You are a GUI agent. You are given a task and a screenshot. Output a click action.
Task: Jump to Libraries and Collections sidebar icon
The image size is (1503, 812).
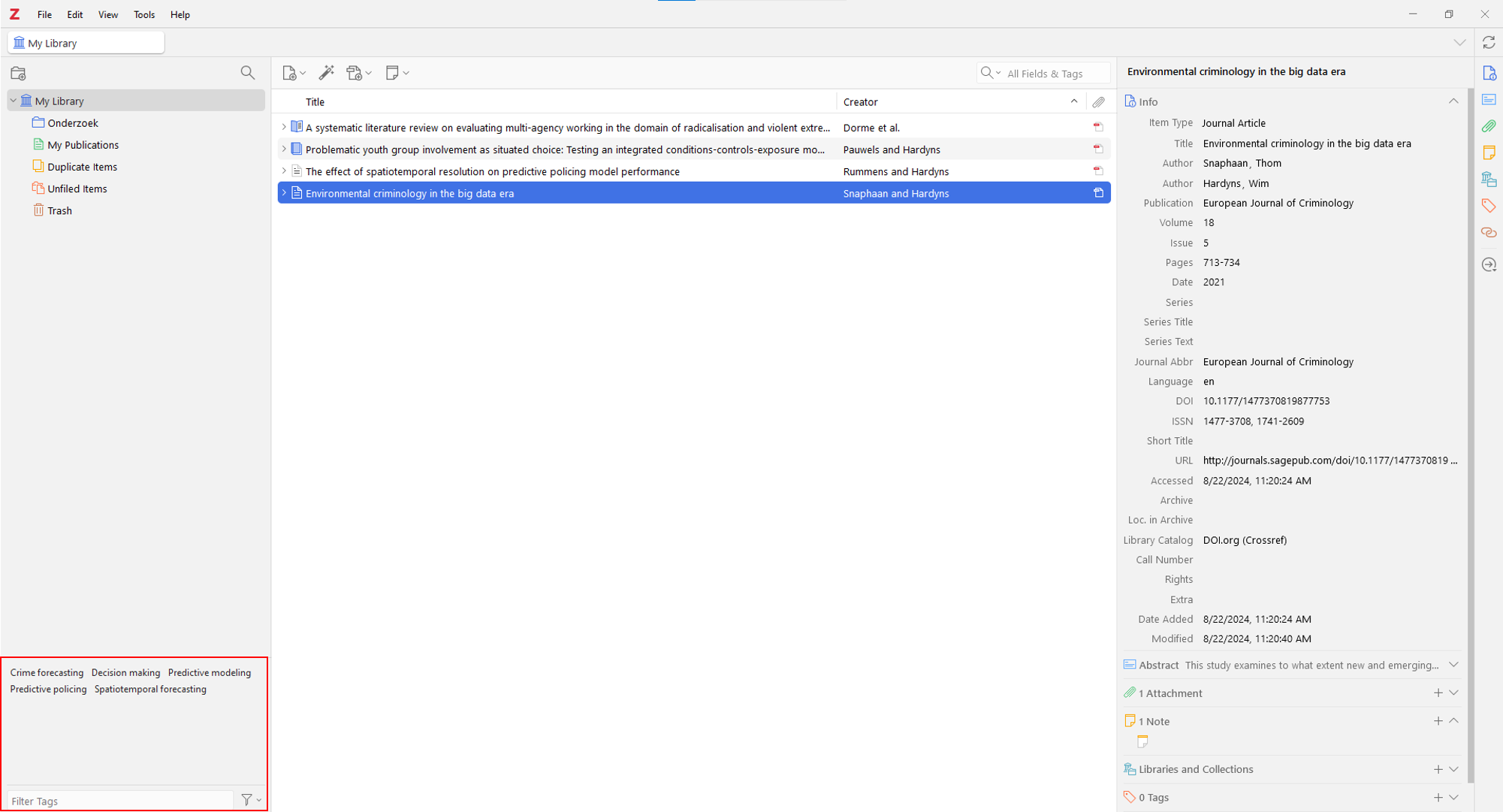(x=1489, y=179)
